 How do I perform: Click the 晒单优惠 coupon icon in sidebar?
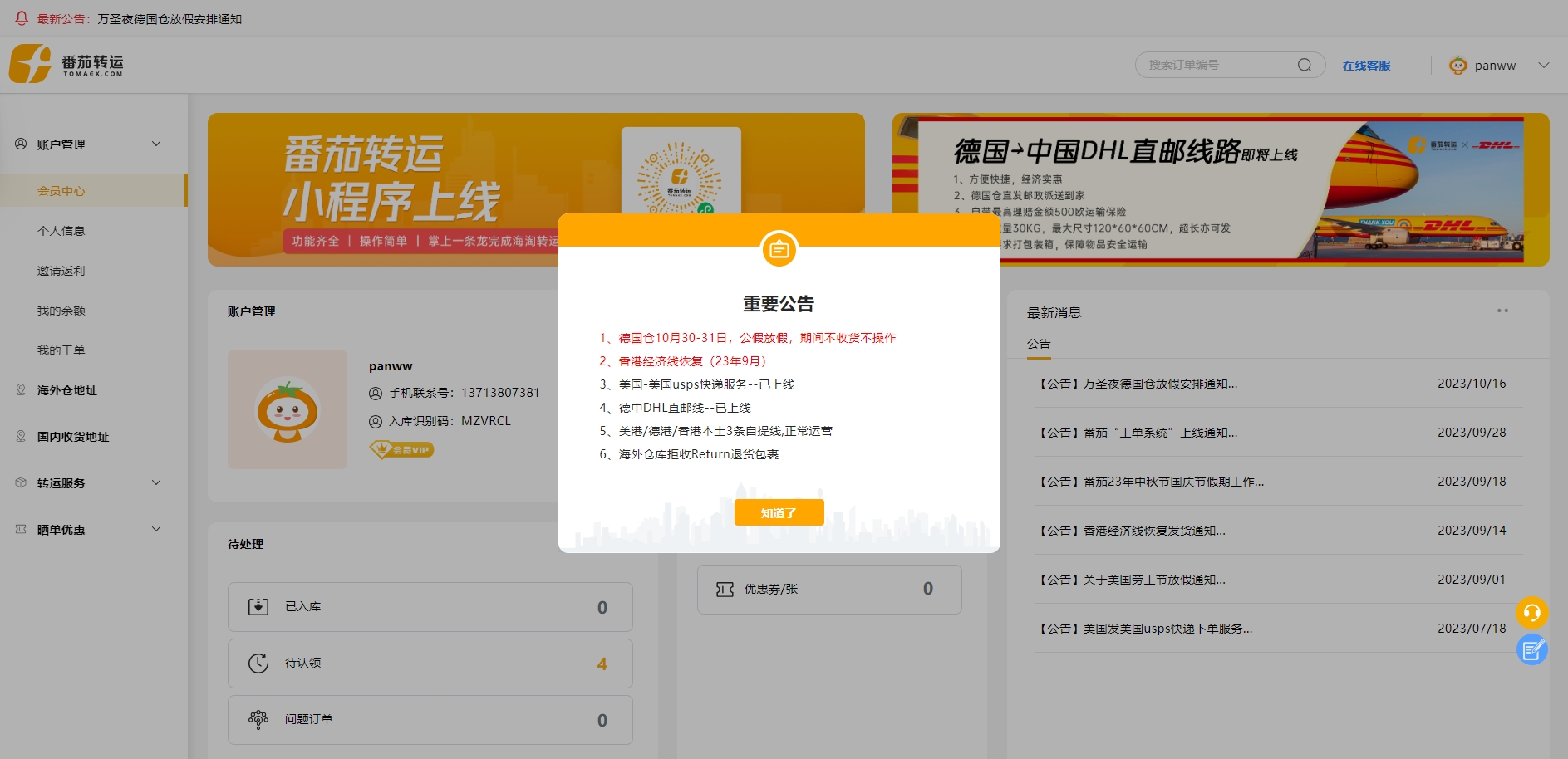pos(21,529)
